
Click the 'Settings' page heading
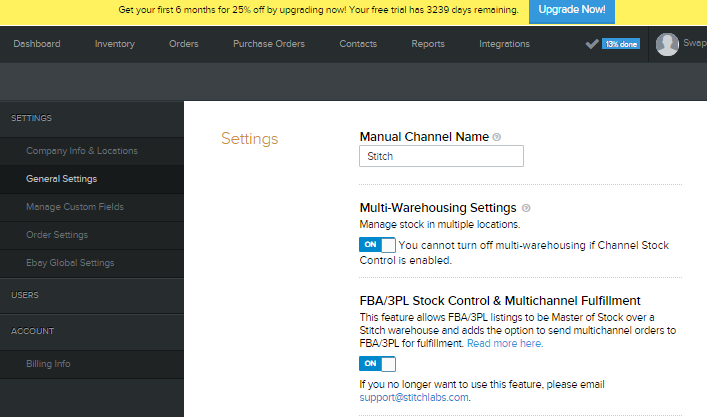point(249,139)
